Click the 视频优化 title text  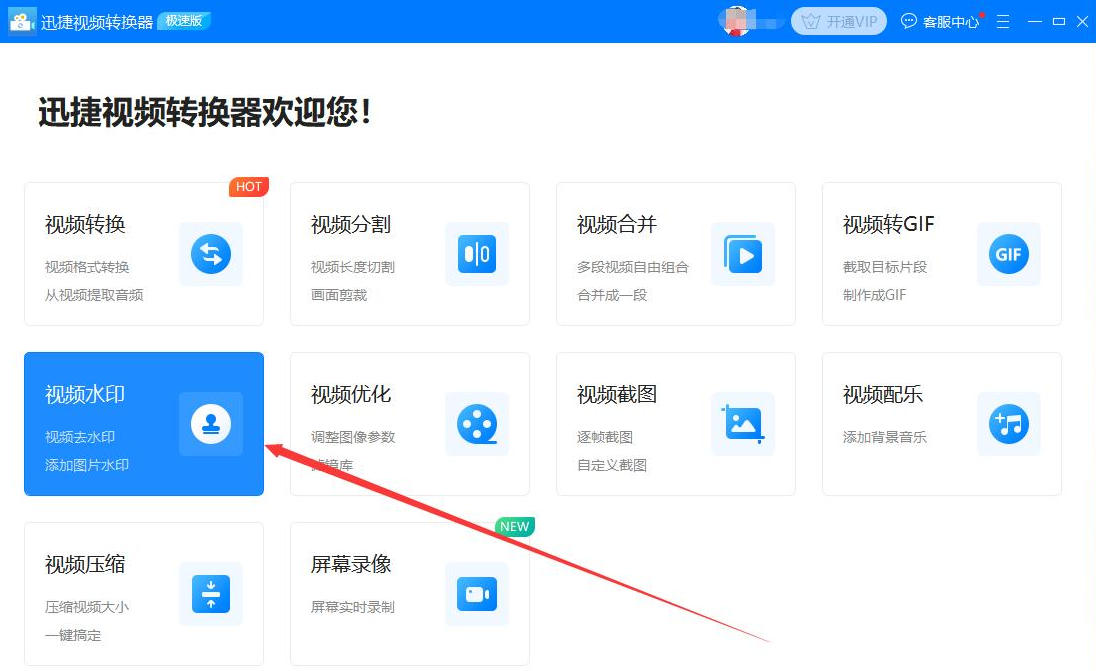point(351,394)
